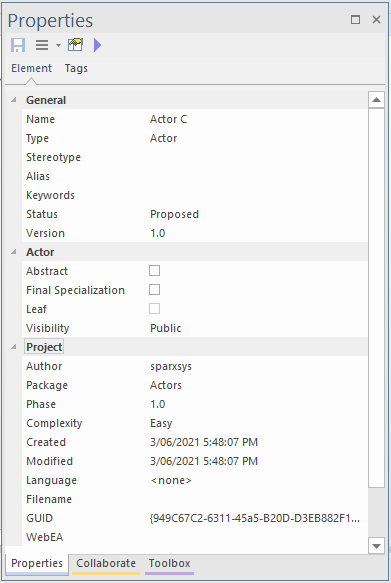
Task: Toggle the Leaf checkbox
Action: (155, 308)
